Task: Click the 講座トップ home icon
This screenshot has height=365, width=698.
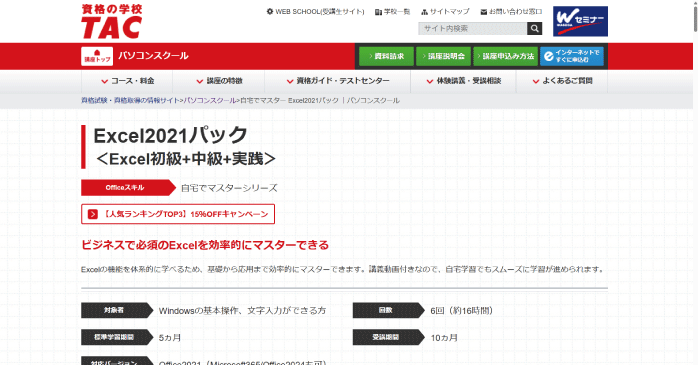Action: [x=97, y=56]
